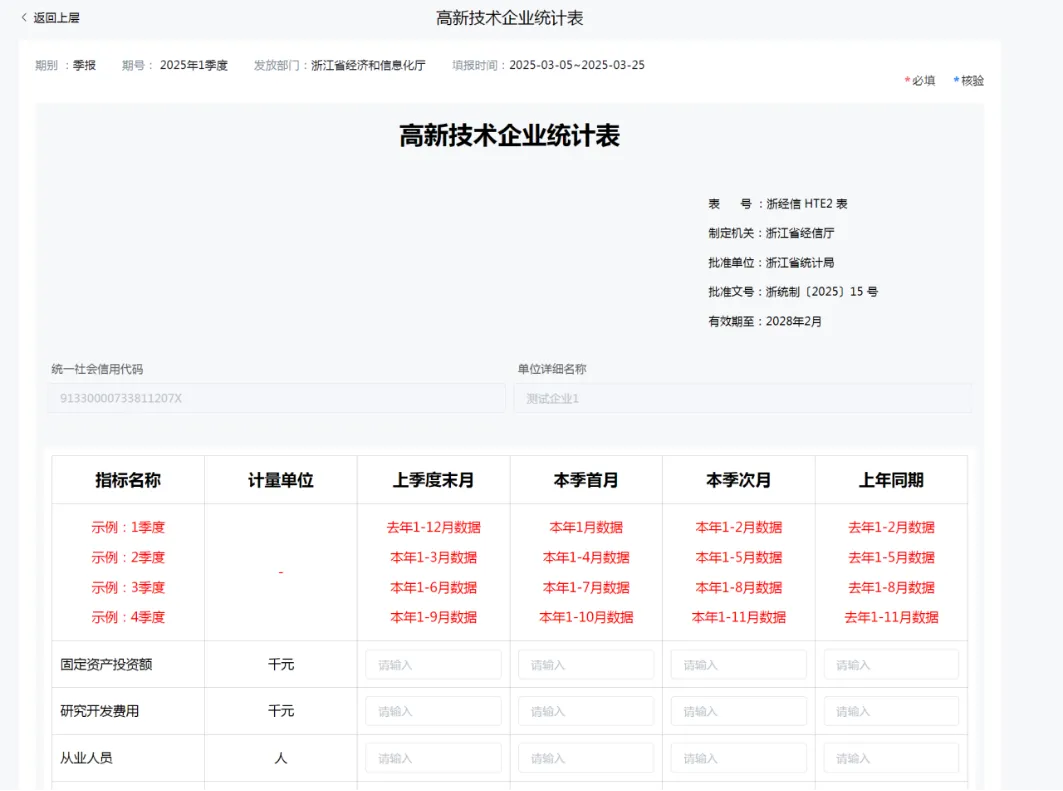Click 固定资产投资额 row's 上年同期 input

[x=890, y=663]
